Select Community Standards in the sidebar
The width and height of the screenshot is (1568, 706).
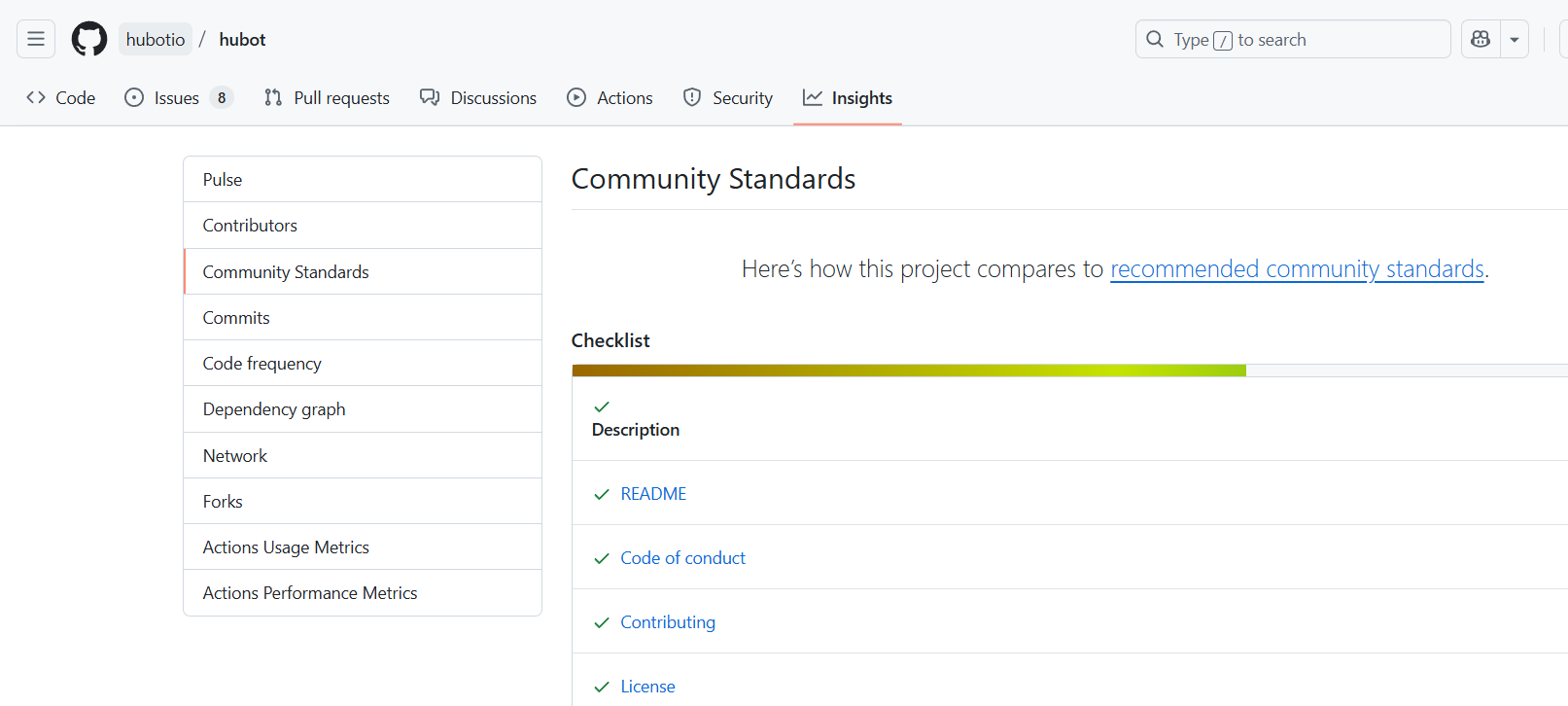tap(363, 271)
